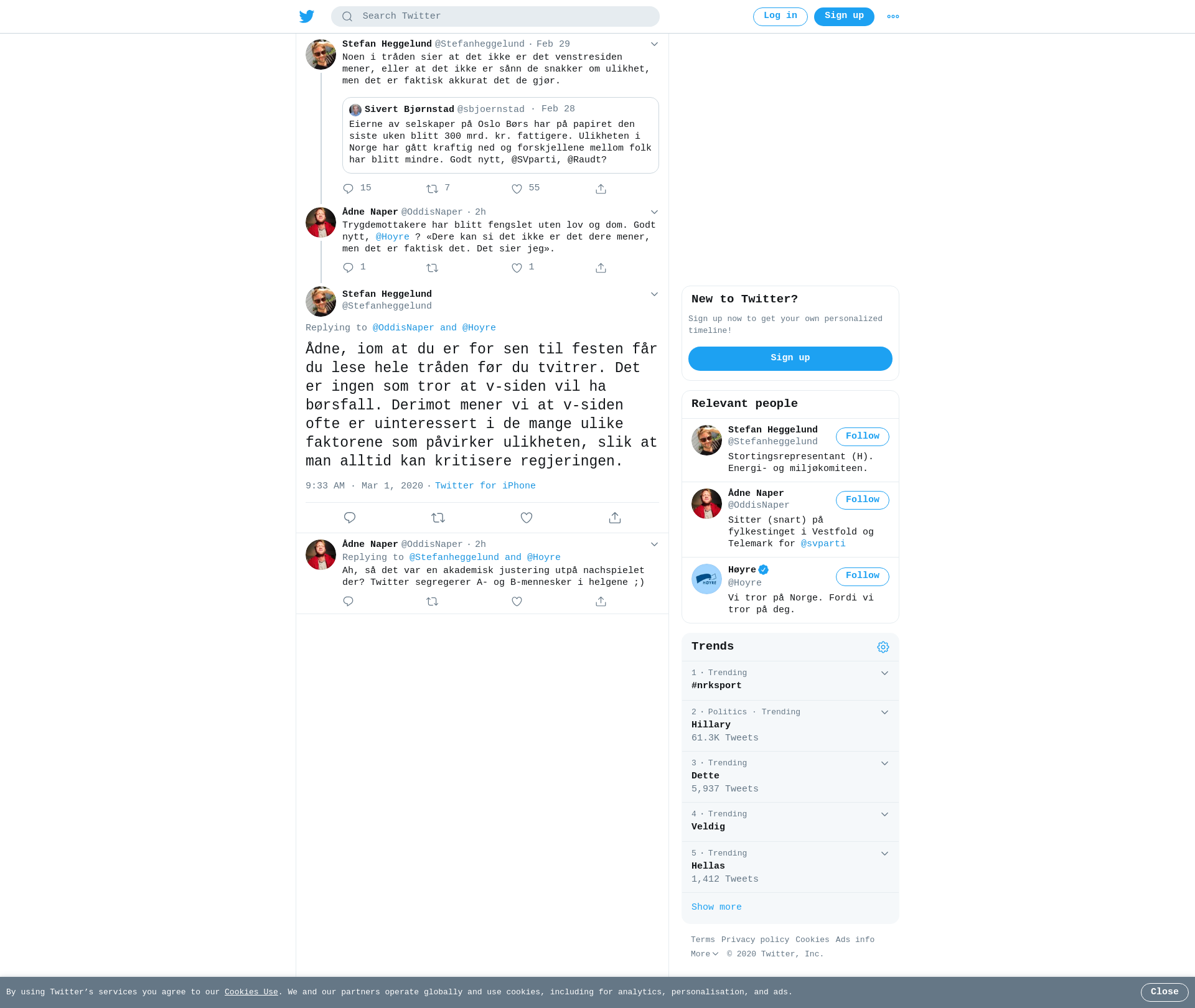
Task: Click the Log in button
Action: [x=780, y=17]
